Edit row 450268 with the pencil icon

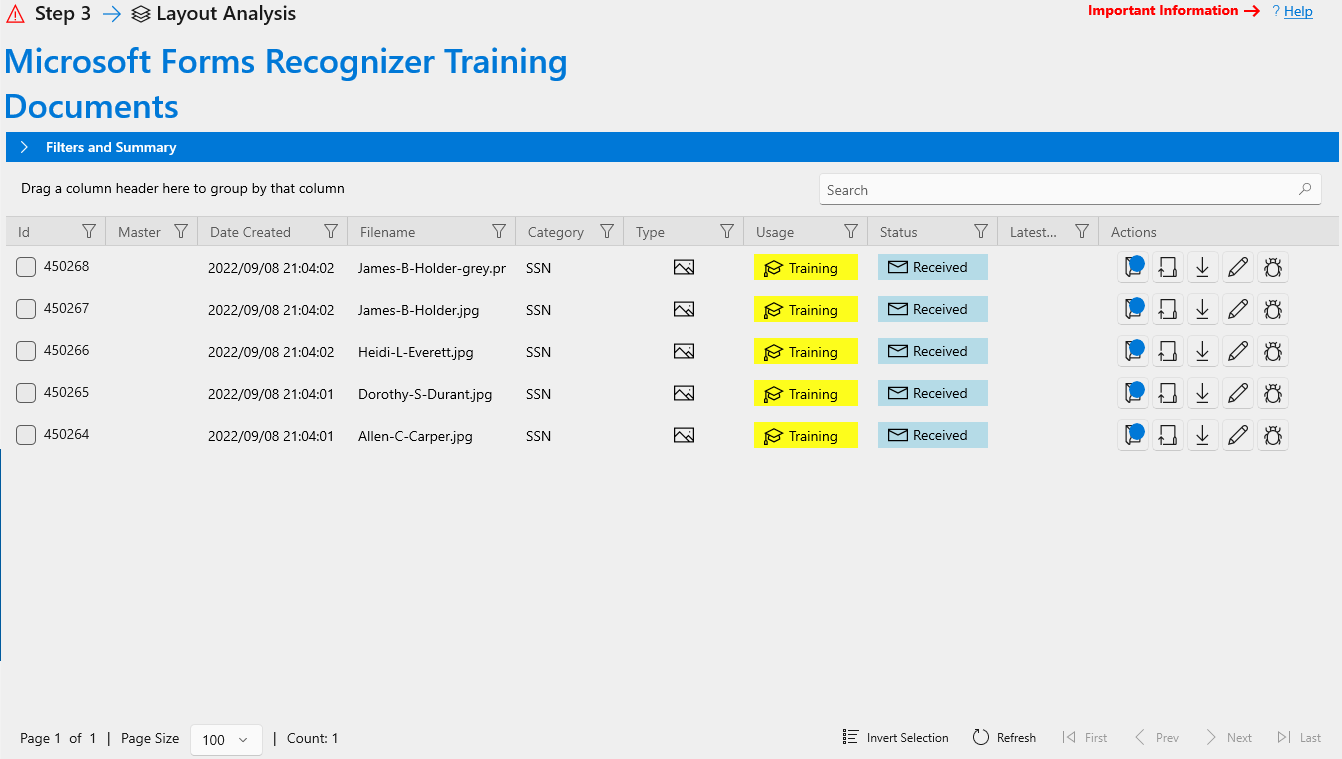(1238, 267)
